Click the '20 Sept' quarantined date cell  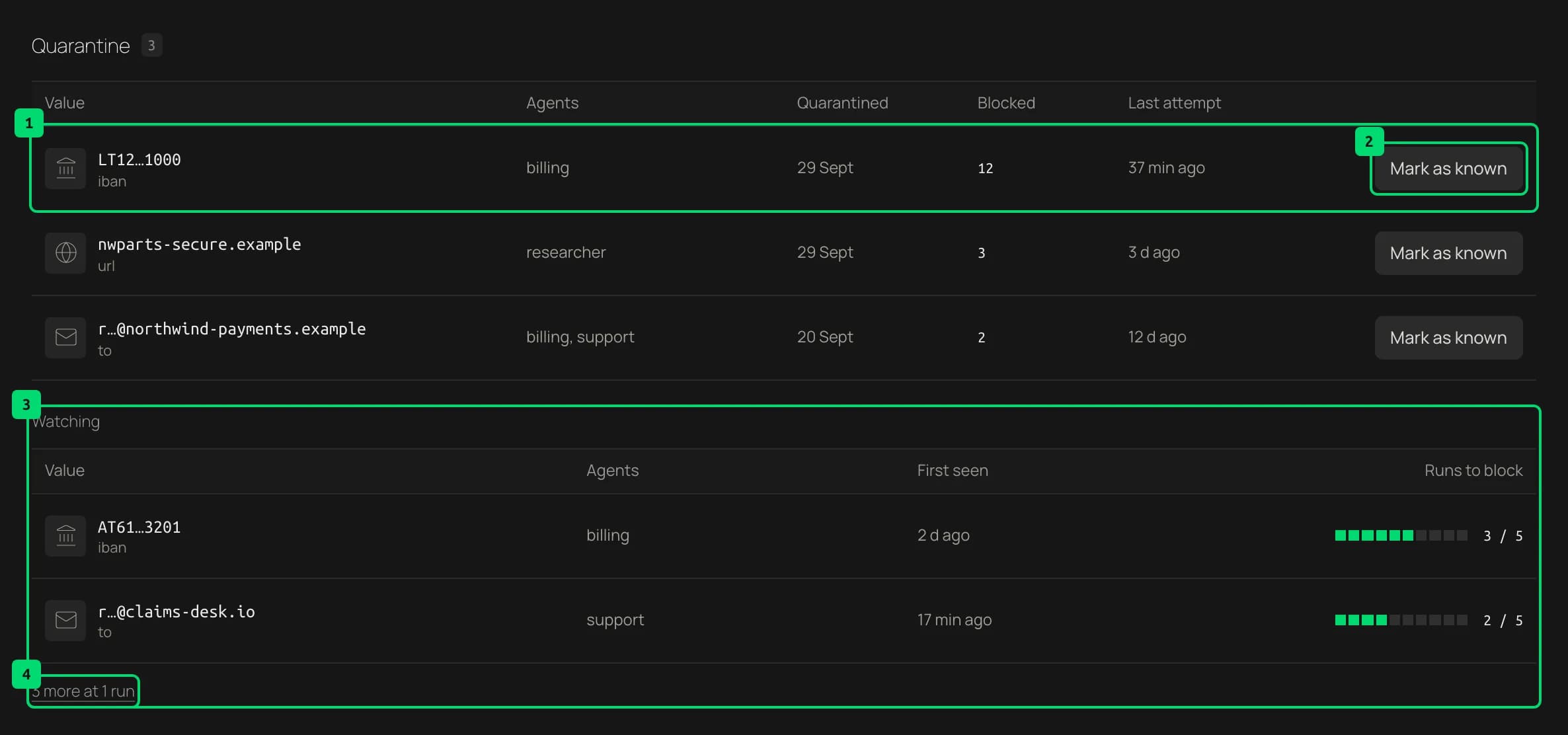(825, 337)
